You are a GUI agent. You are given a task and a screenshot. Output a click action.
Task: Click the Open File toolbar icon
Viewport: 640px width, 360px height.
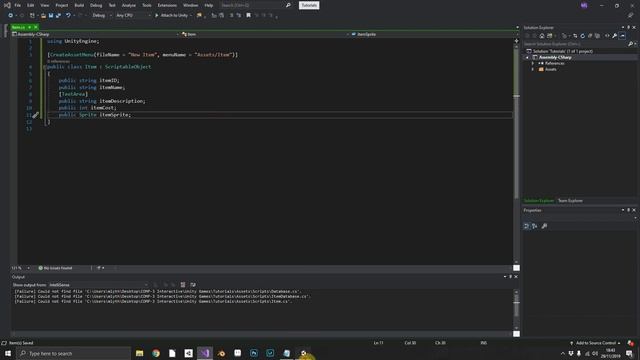43,16
